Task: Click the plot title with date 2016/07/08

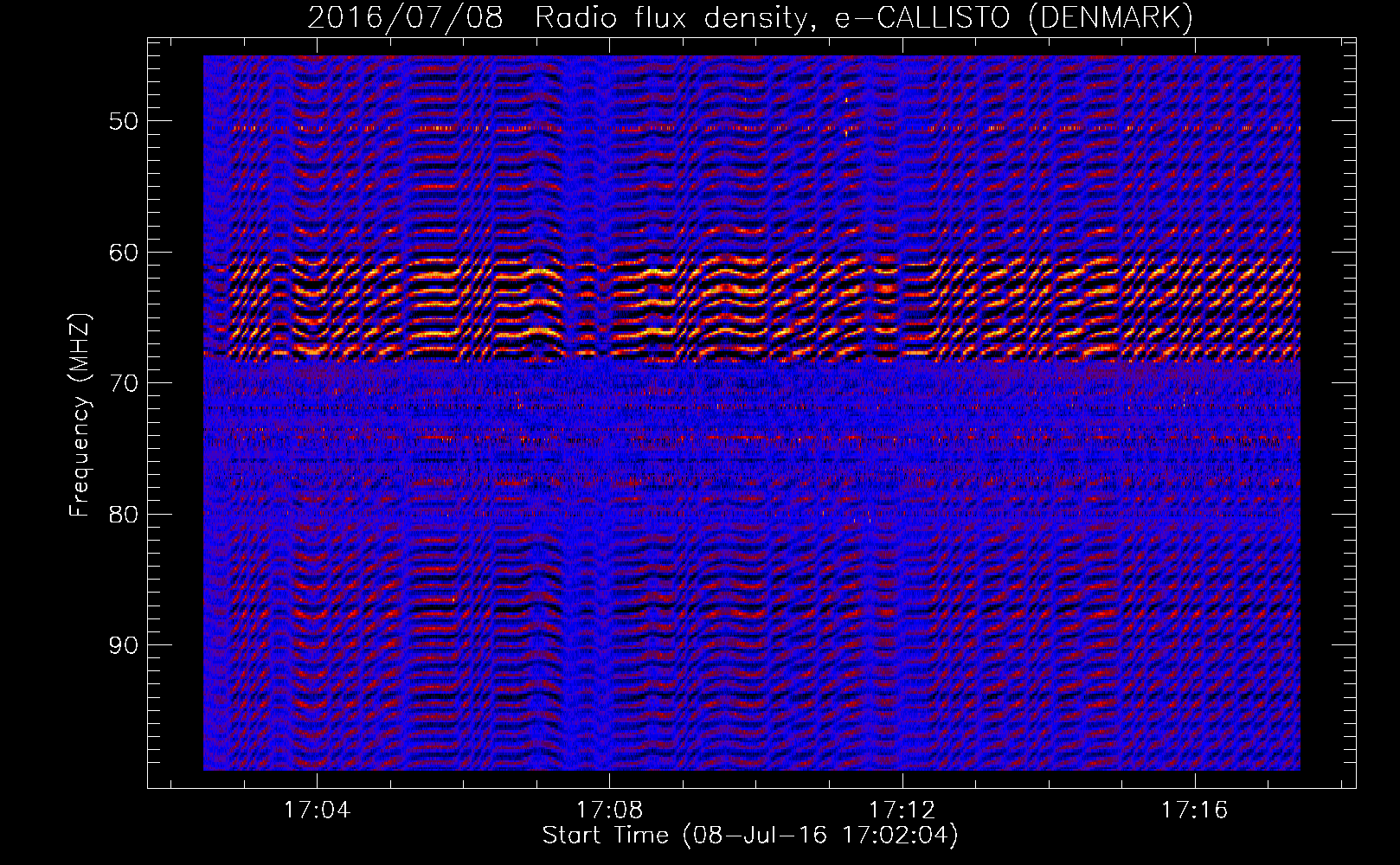Action: click(750, 17)
